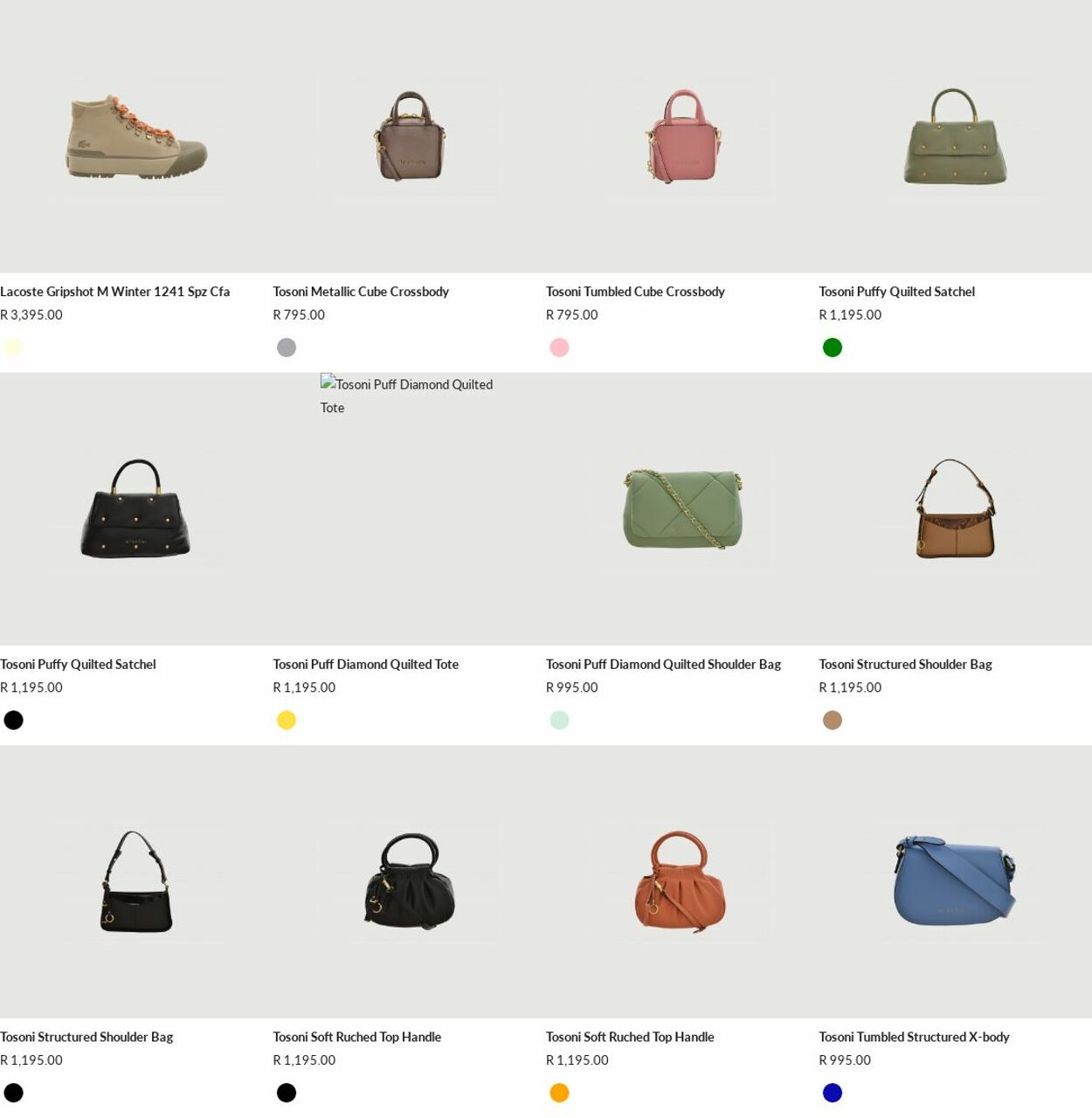The height and width of the screenshot is (1118, 1092).
Task: Click Tosoni Structured Shoulder Bag title with black swatch
Action: pos(86,1038)
